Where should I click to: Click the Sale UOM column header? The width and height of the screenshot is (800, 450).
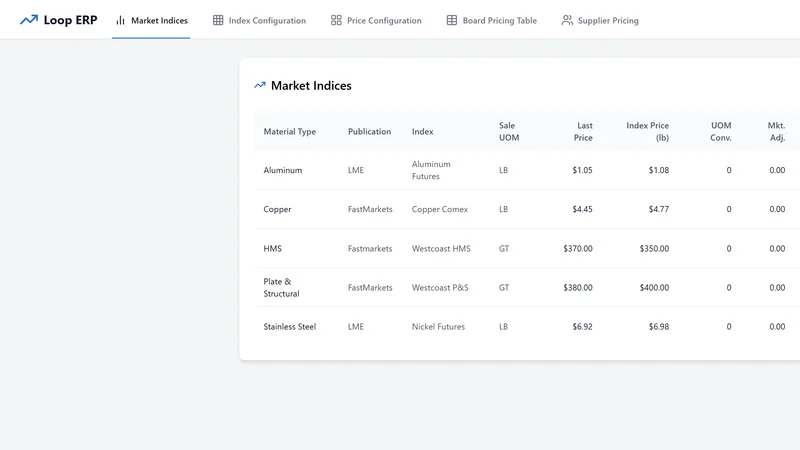pos(509,132)
